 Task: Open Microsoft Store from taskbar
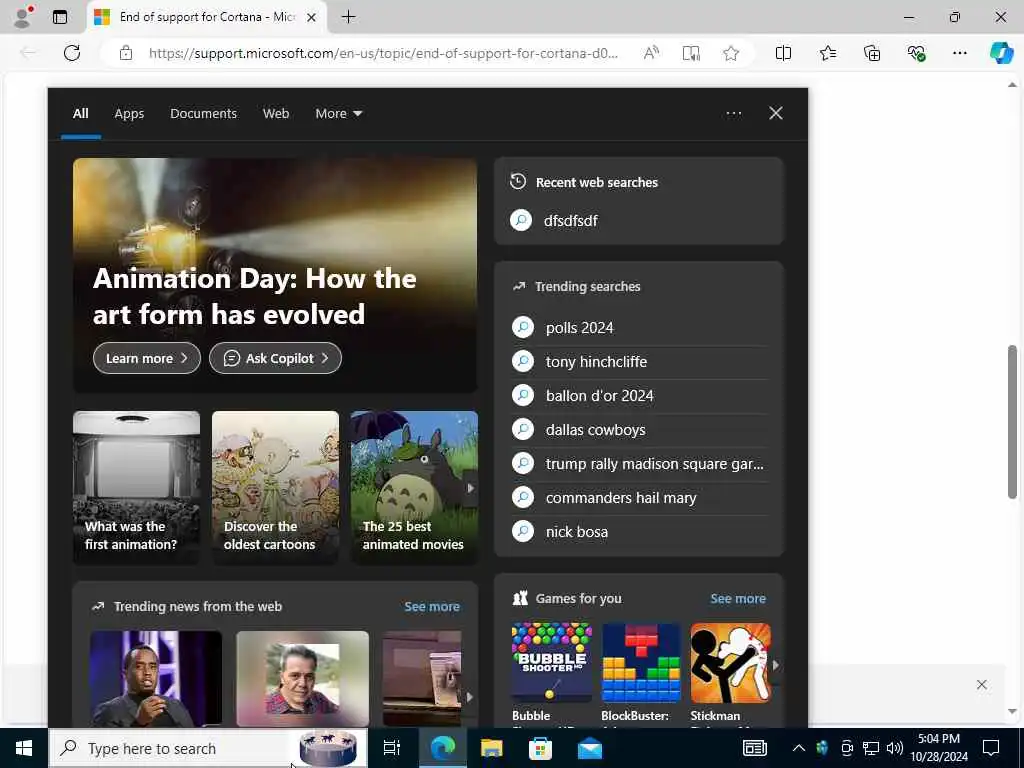[x=540, y=748]
